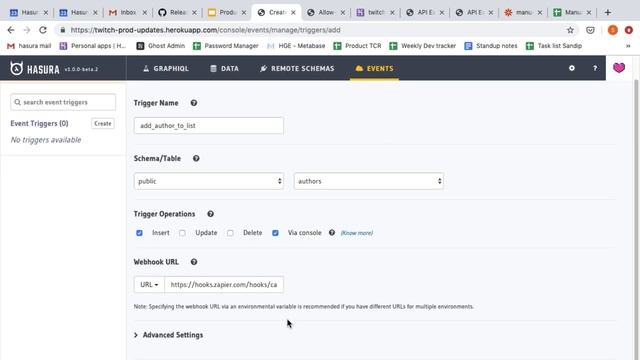Open the hasura mail bookmark
The image size is (640, 360).
29,46
